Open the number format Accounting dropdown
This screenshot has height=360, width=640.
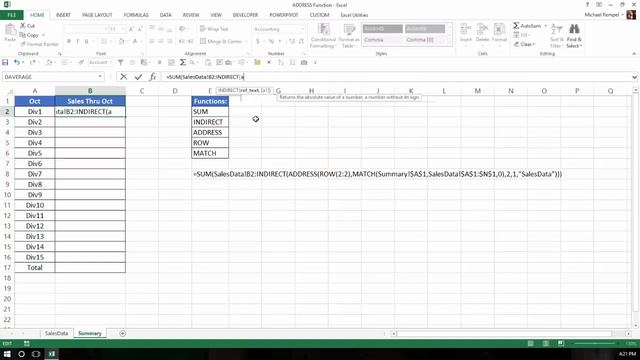pyautogui.click(x=302, y=29)
